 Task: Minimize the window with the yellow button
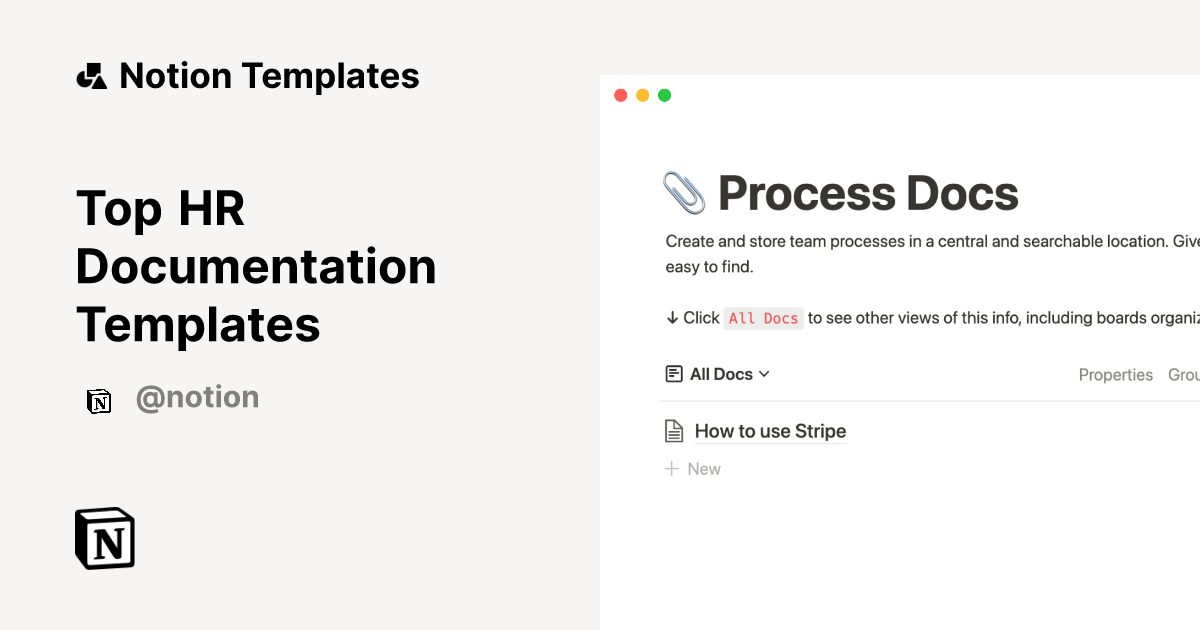(642, 96)
